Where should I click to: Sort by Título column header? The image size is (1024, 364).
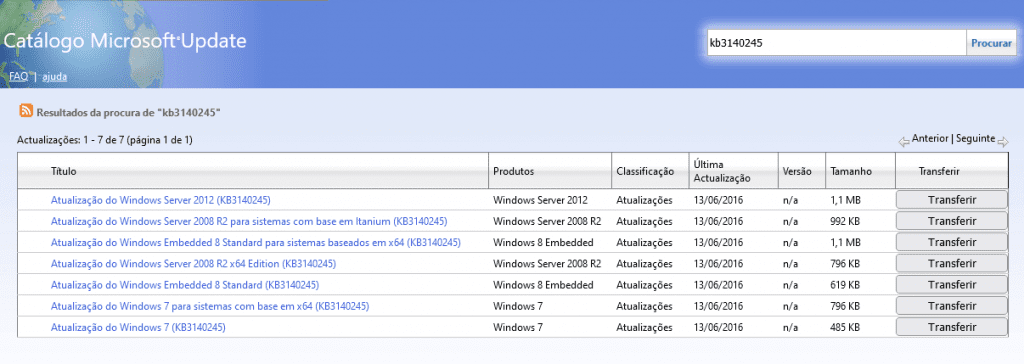[64, 171]
